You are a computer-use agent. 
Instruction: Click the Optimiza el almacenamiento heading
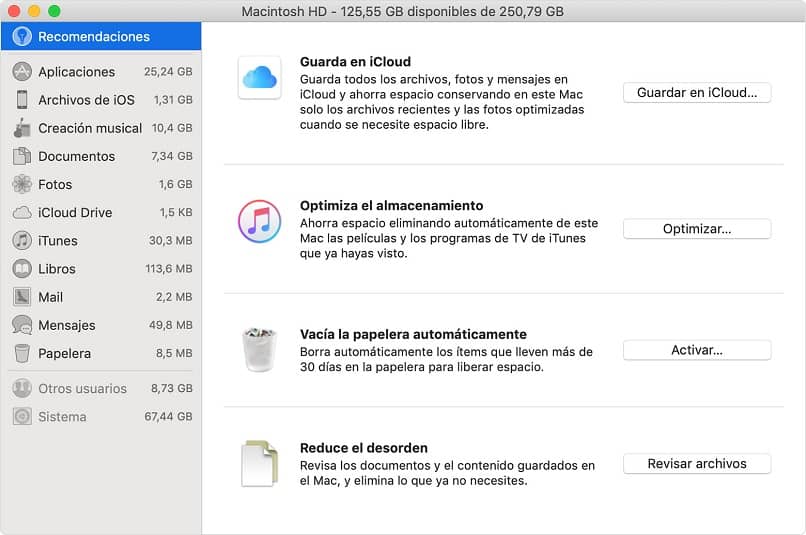(392, 206)
